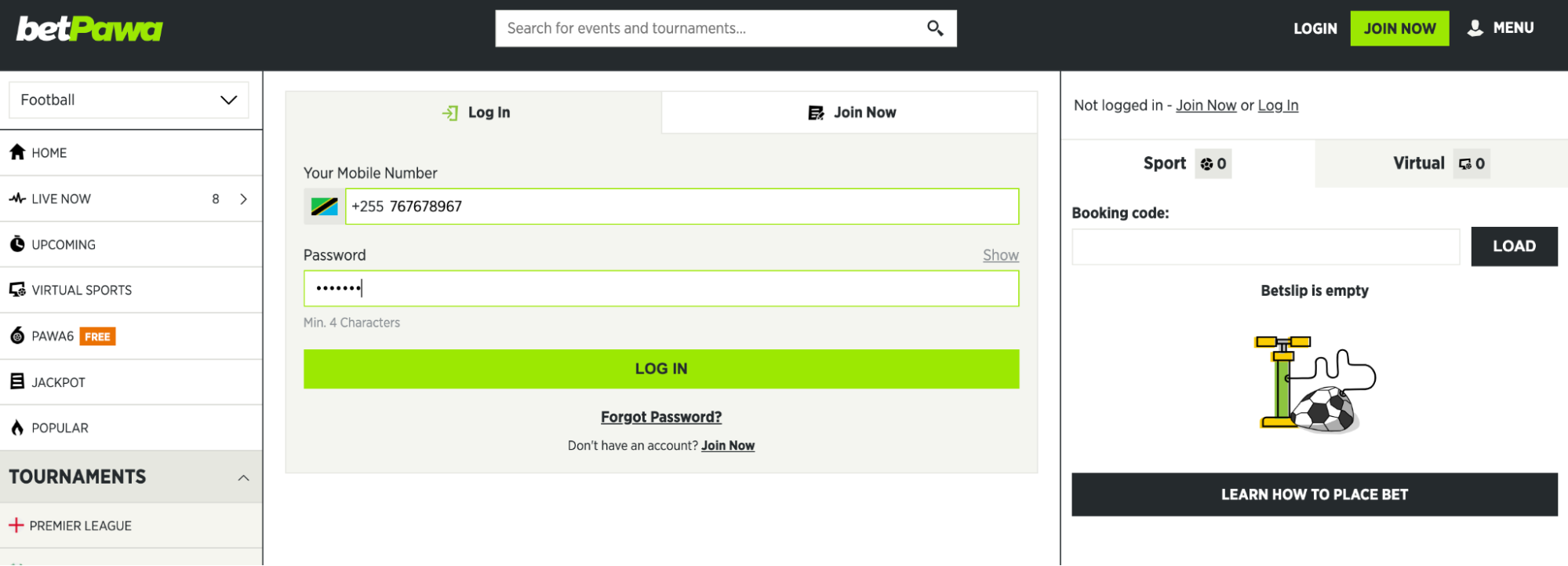Click the Booking code input field
1568x566 pixels.
click(1266, 246)
